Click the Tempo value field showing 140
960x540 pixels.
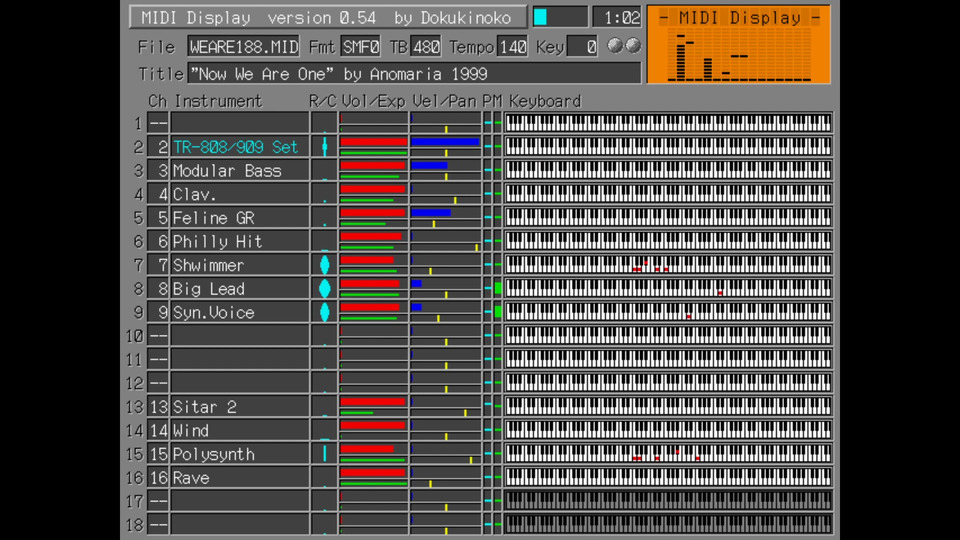511,47
